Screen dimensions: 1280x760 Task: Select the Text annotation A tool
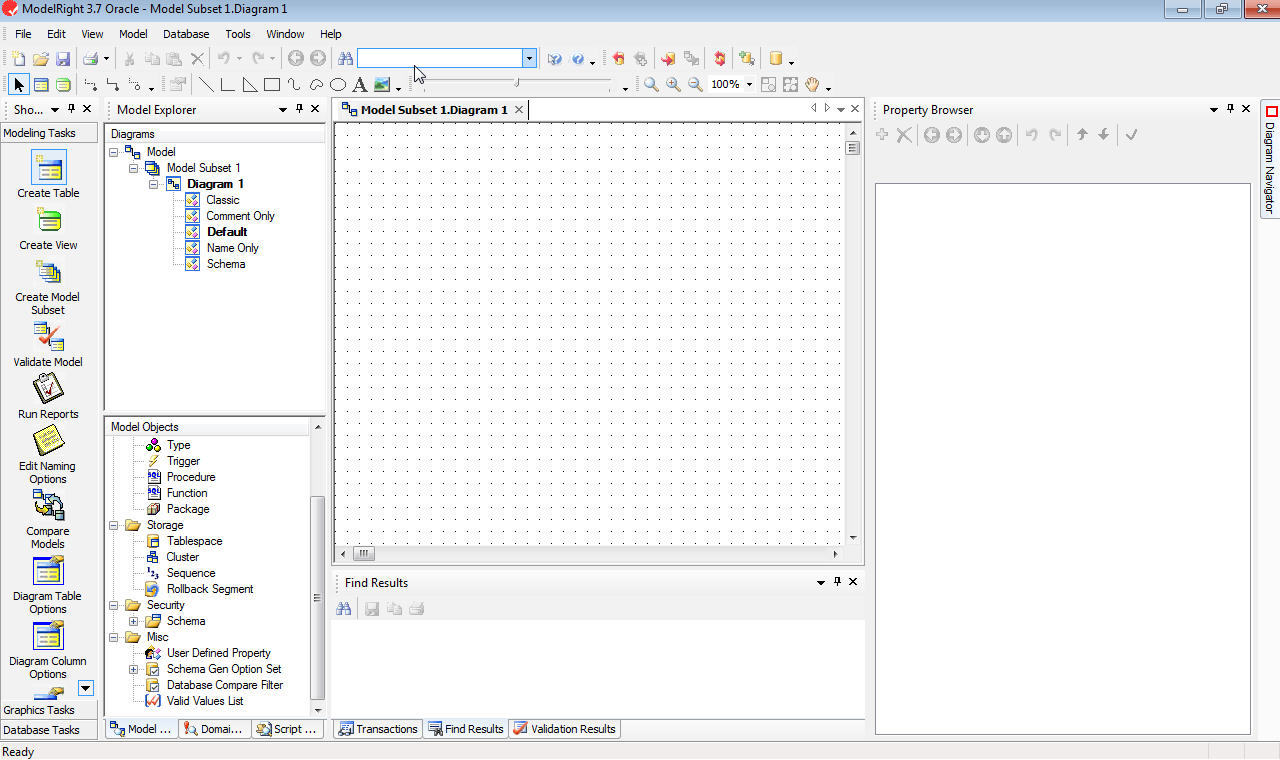(360, 85)
